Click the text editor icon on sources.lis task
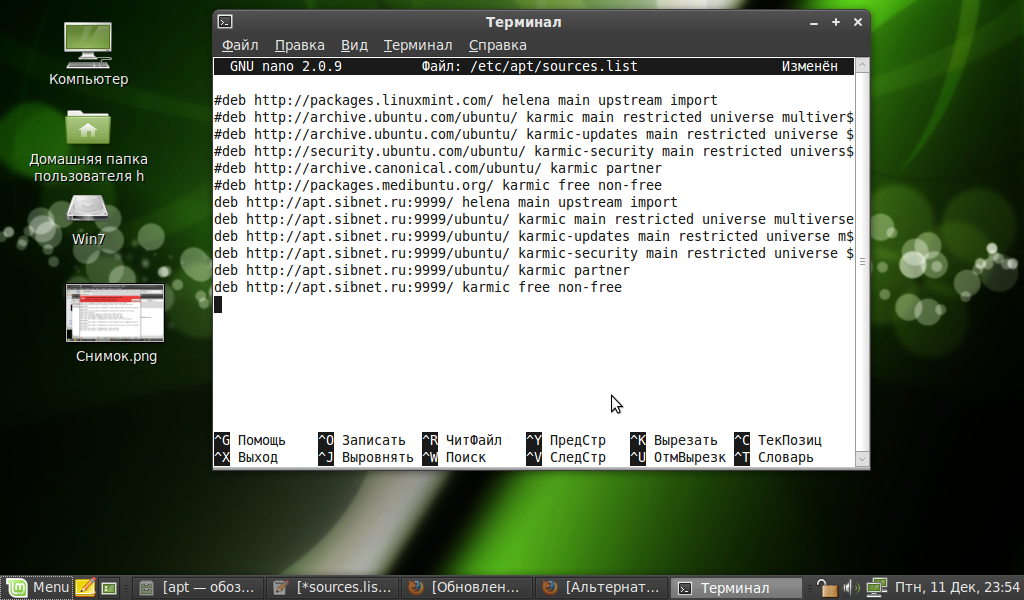 281,588
